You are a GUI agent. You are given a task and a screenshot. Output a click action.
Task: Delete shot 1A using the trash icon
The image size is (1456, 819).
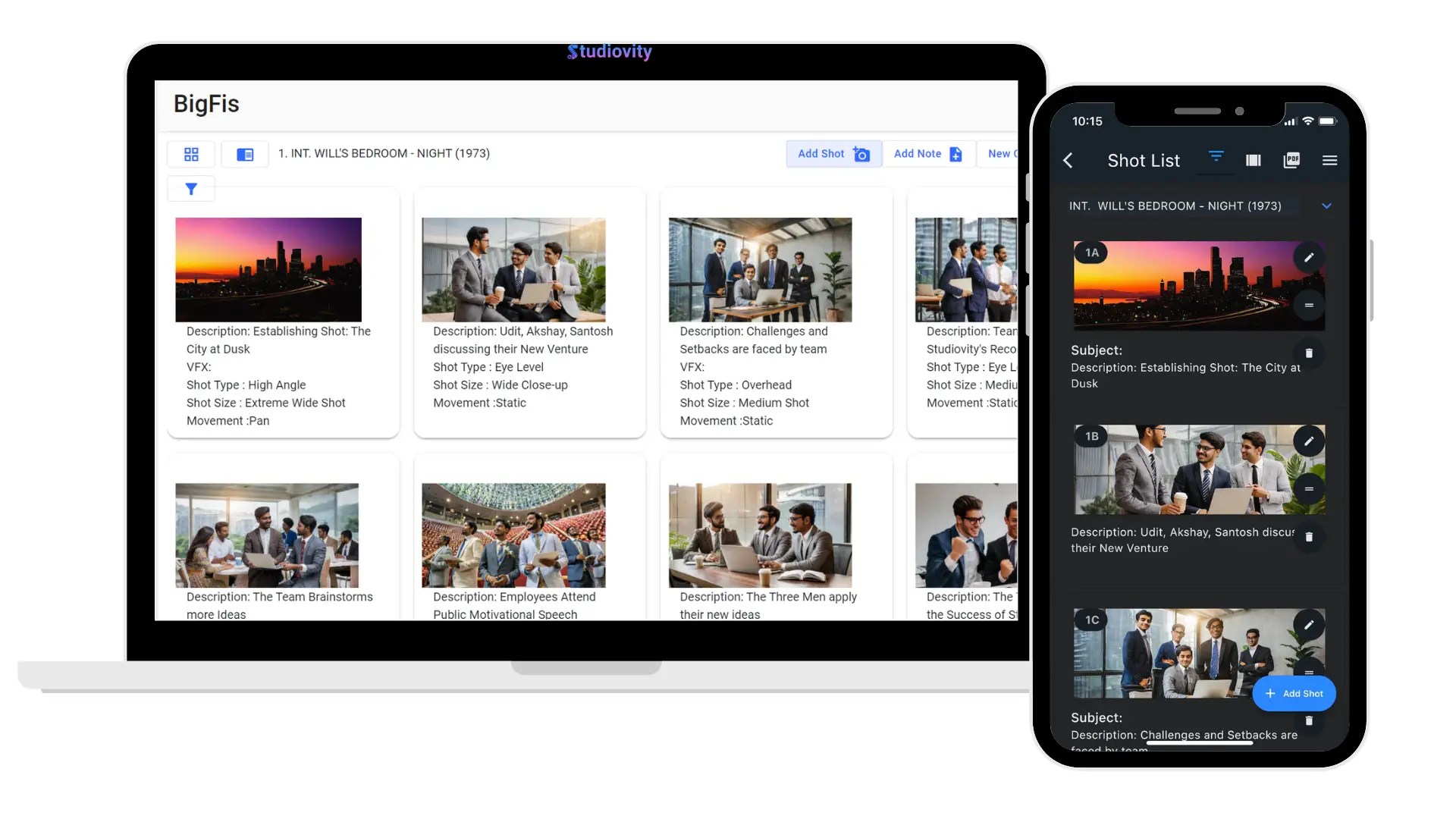(x=1308, y=353)
